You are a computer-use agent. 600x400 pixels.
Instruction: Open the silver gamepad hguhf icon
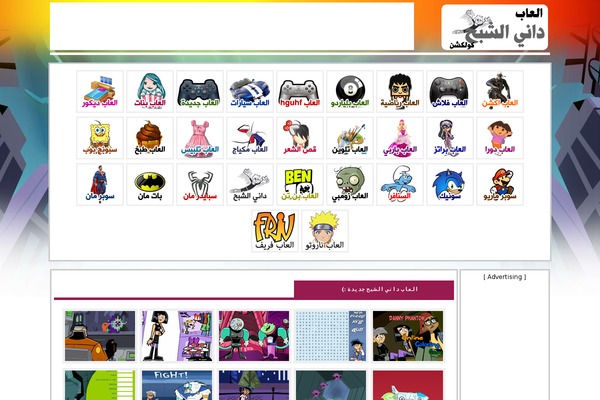coord(300,91)
